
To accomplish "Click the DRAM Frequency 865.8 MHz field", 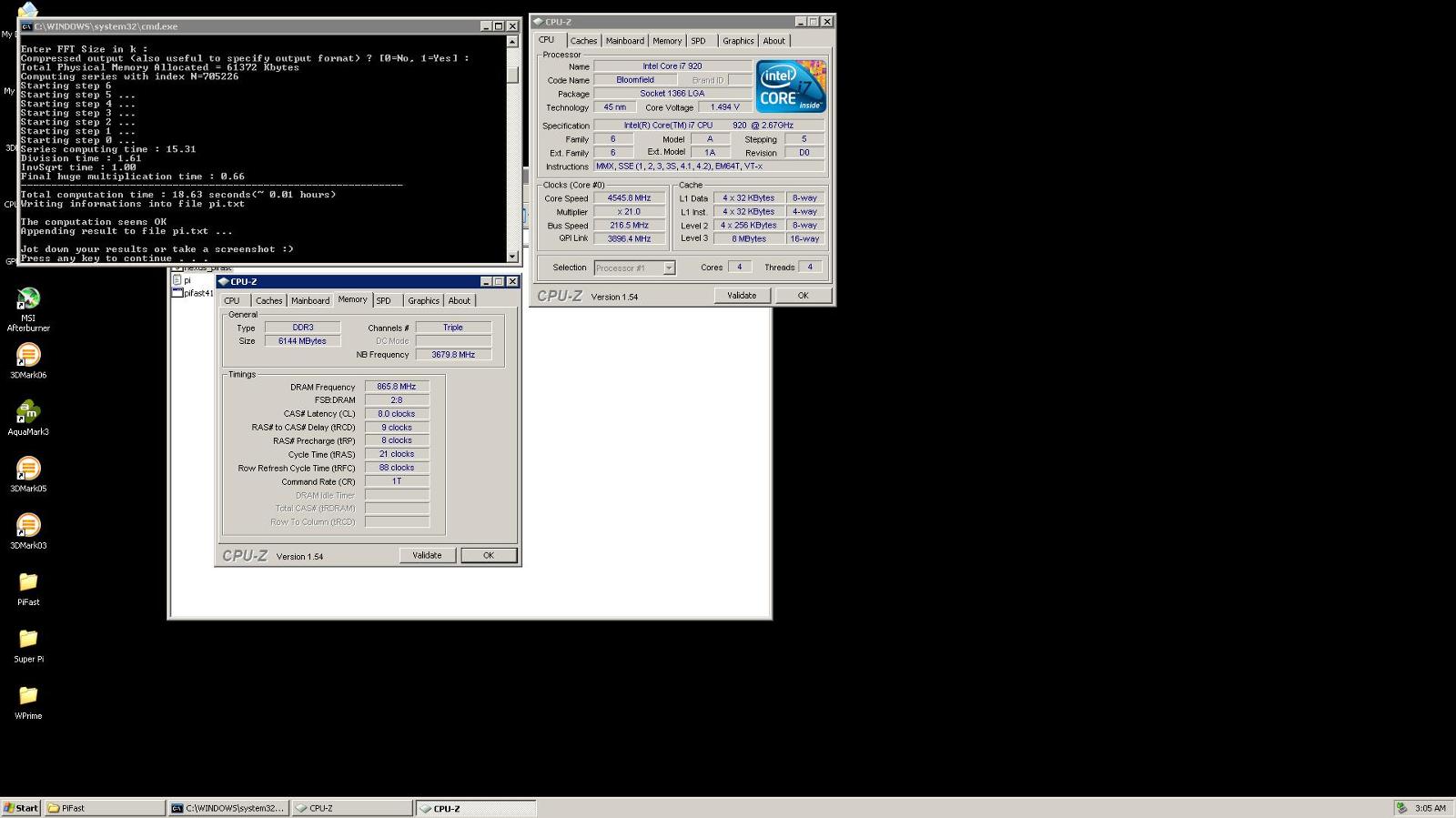I will click(397, 387).
